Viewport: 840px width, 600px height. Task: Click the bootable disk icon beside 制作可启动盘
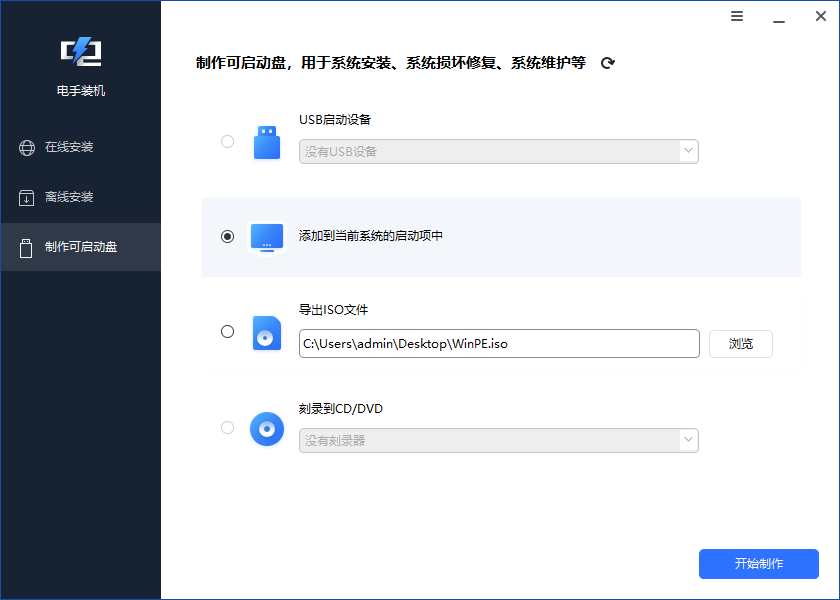26,247
